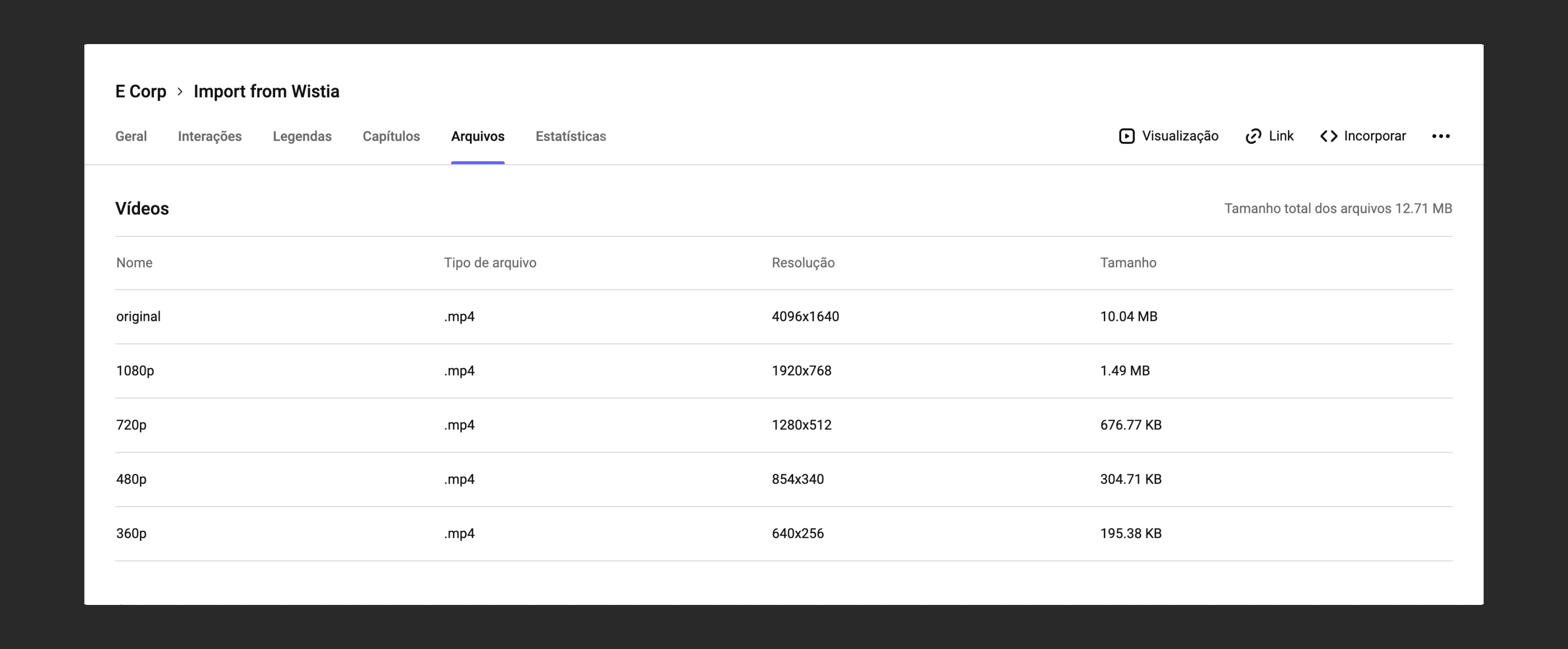The image size is (1568, 649).
Task: Click the 304.71 KB size value
Action: [1131, 479]
